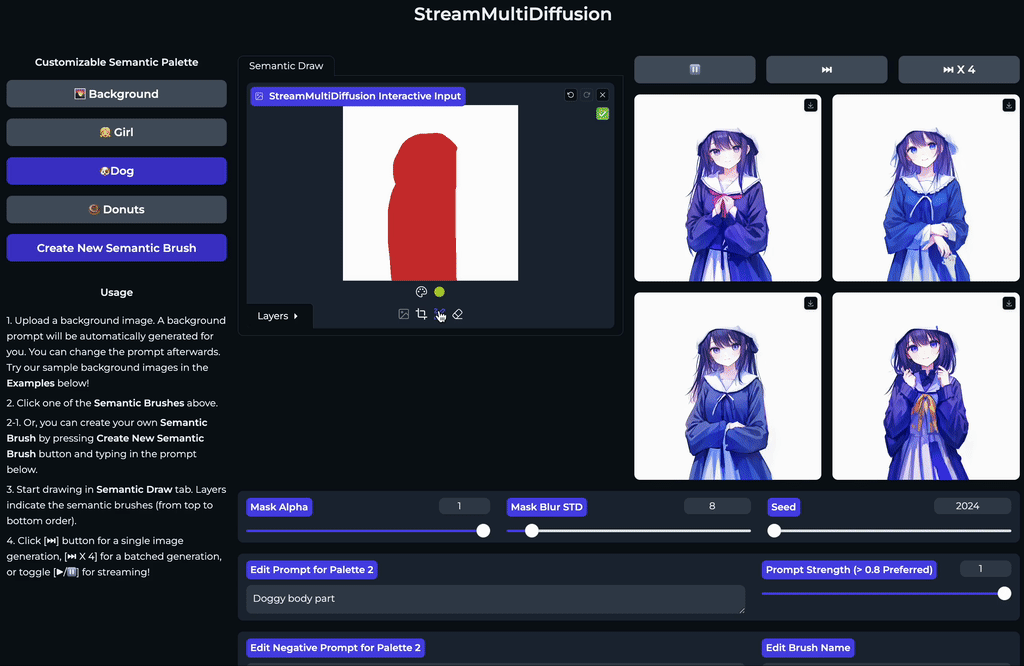
Task: Download the first output image on the top row
Action: [x=810, y=105]
